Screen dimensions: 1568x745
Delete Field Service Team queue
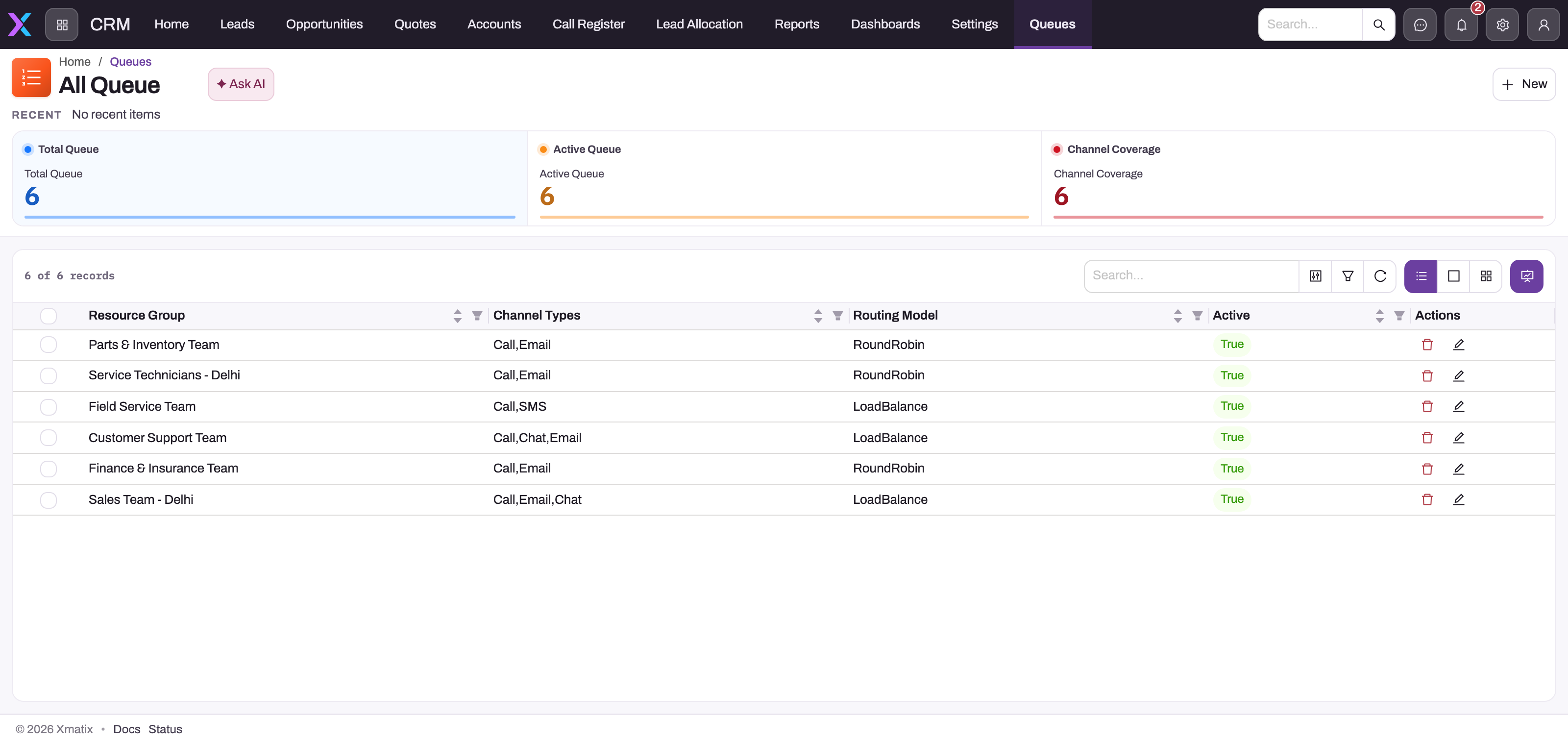[x=1427, y=406]
